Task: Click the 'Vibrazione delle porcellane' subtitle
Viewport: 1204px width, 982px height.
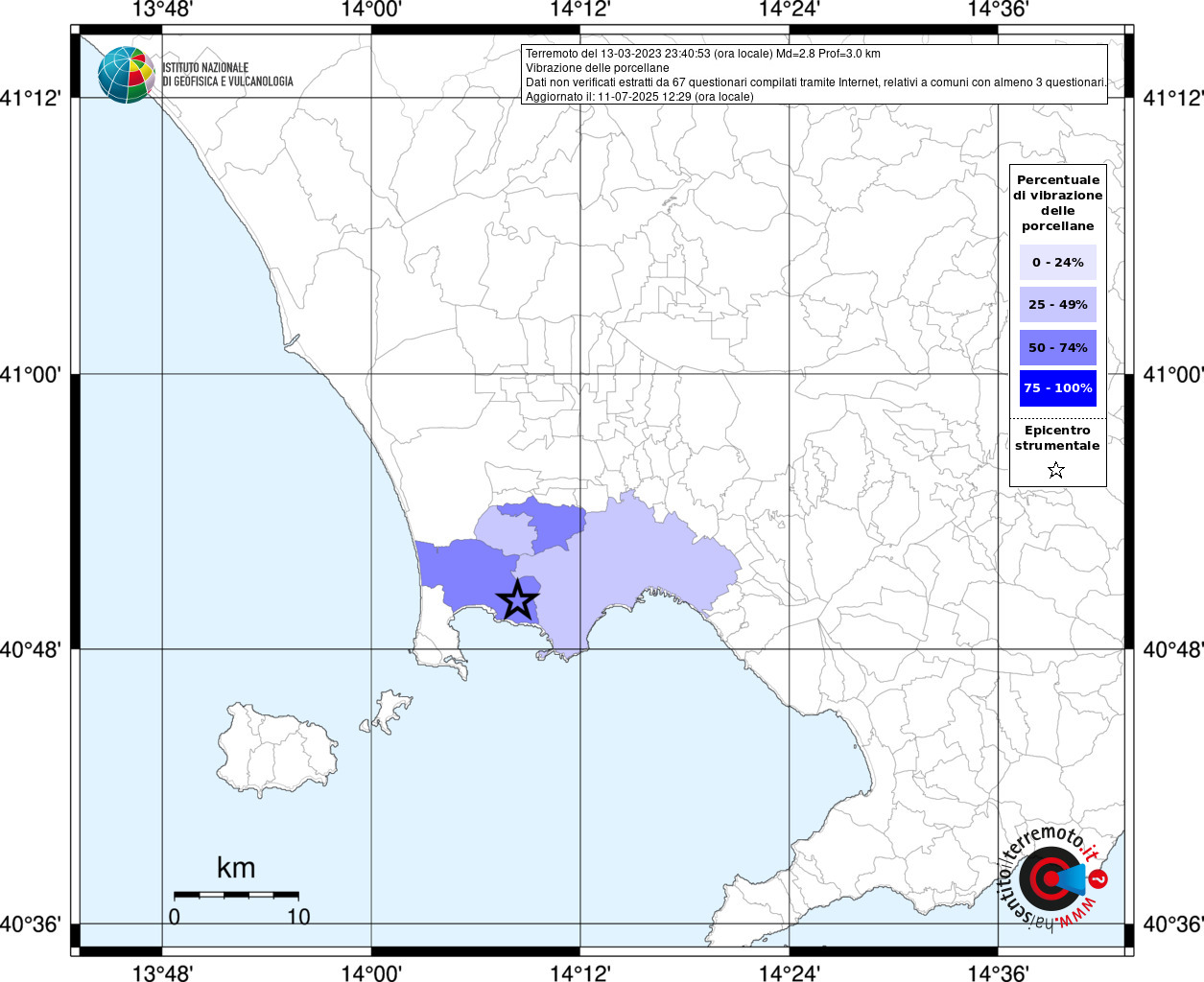Action: click(598, 68)
